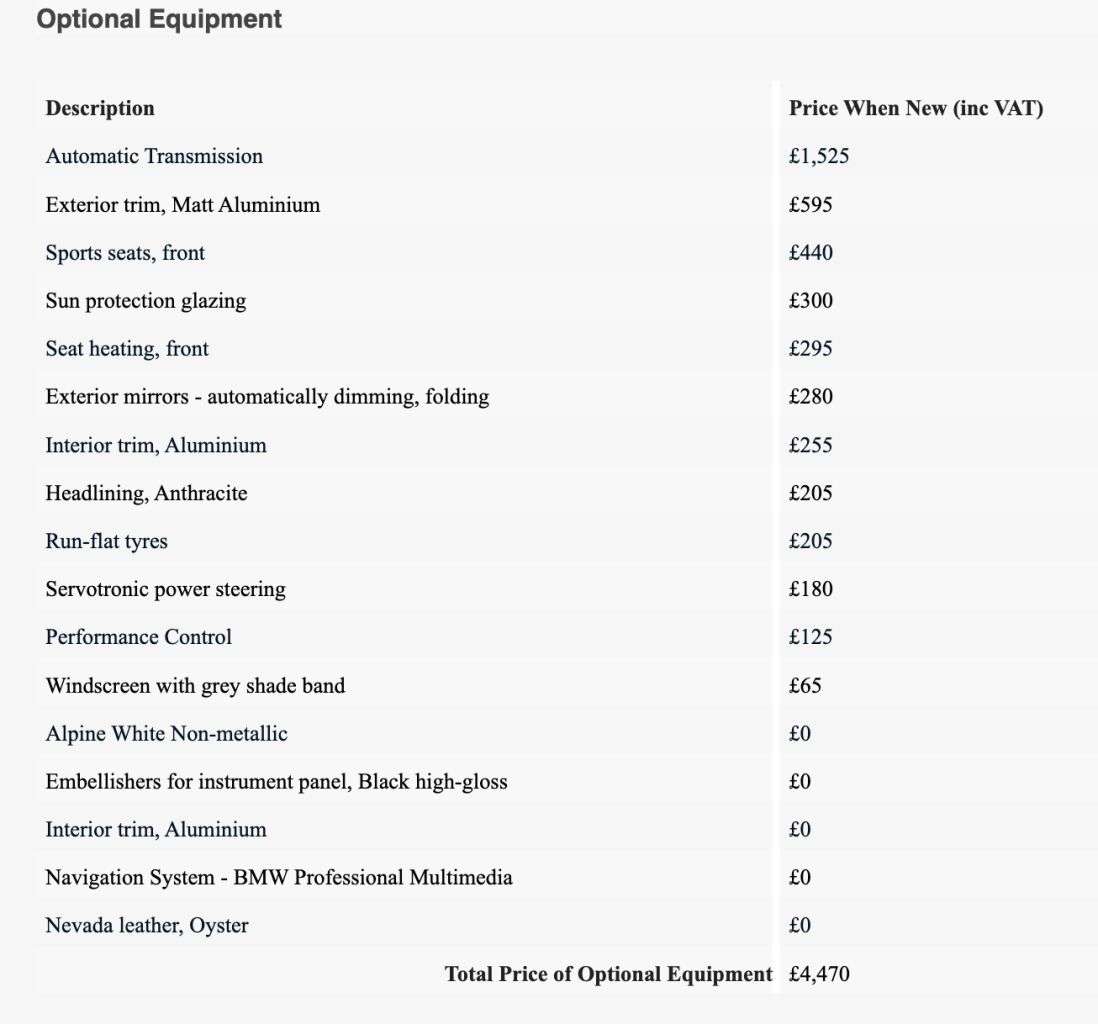Open the Performance Control link
The height and width of the screenshot is (1024, 1098).
tap(138, 637)
